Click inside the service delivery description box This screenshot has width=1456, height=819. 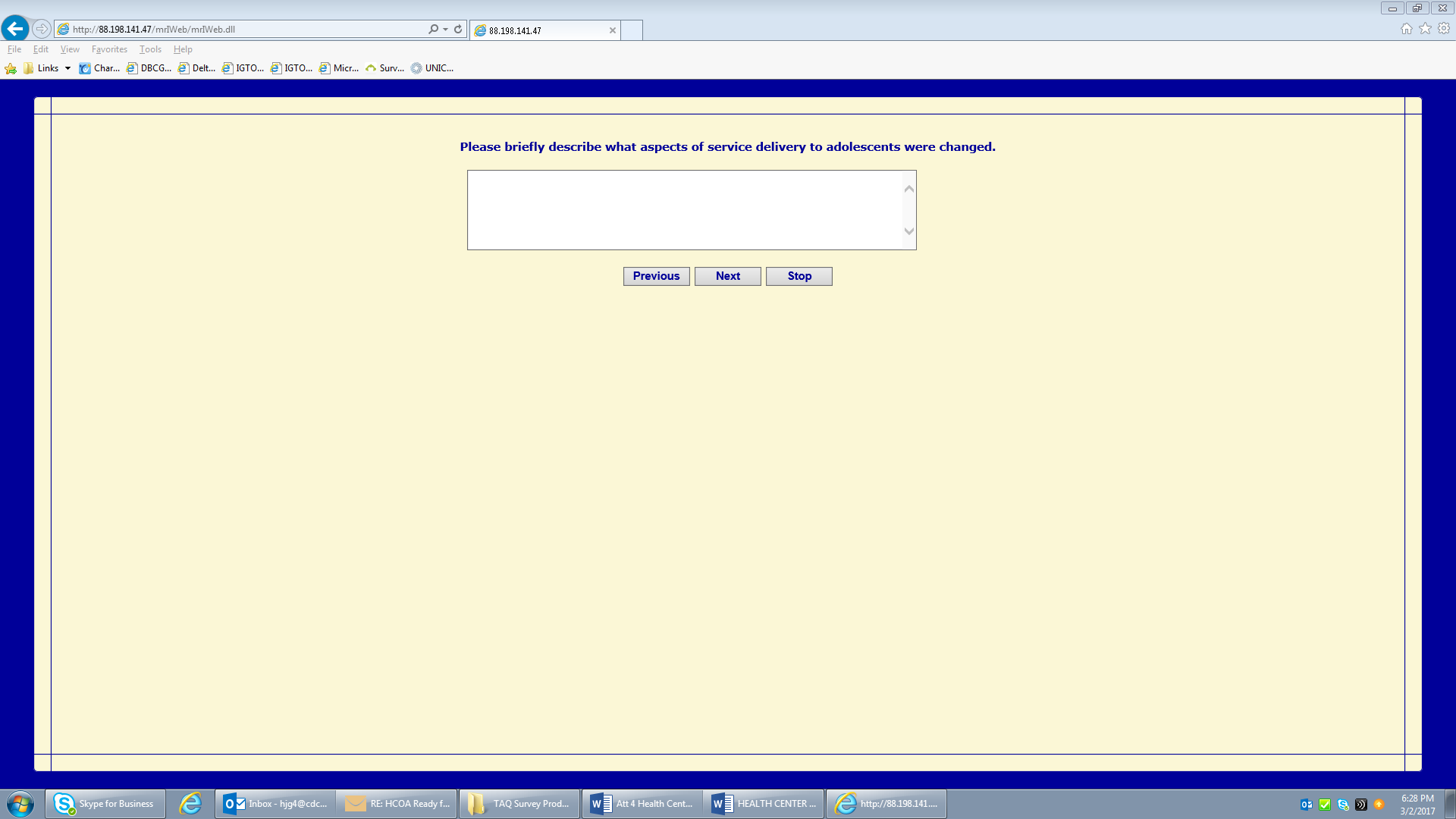coord(682,210)
